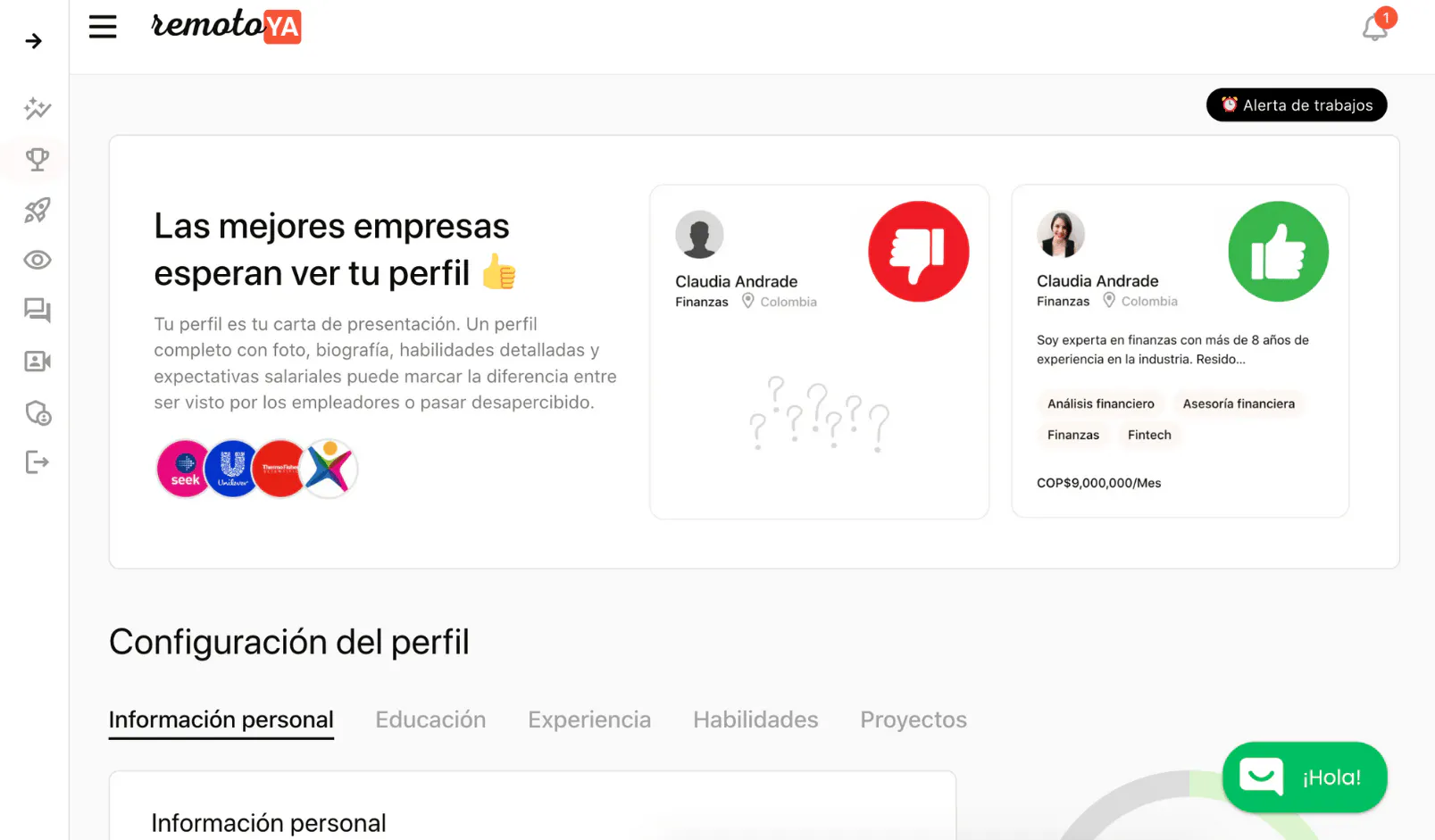Click the gray placeholder avatar
The height and width of the screenshot is (840, 1435).
pyautogui.click(x=699, y=235)
